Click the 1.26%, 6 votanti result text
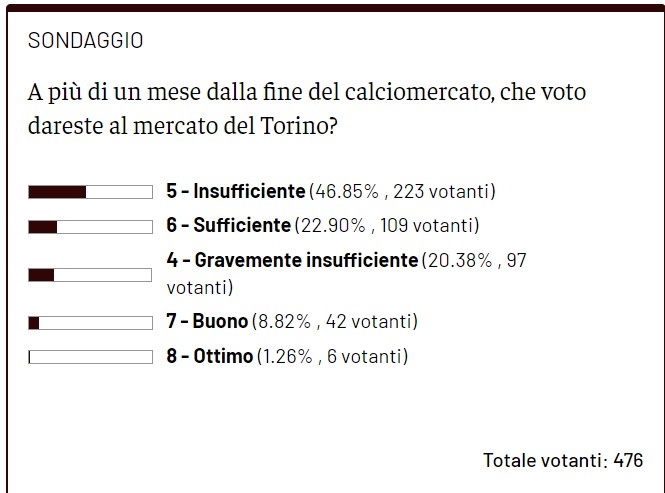665x493 pixels. pyautogui.click(x=332, y=355)
